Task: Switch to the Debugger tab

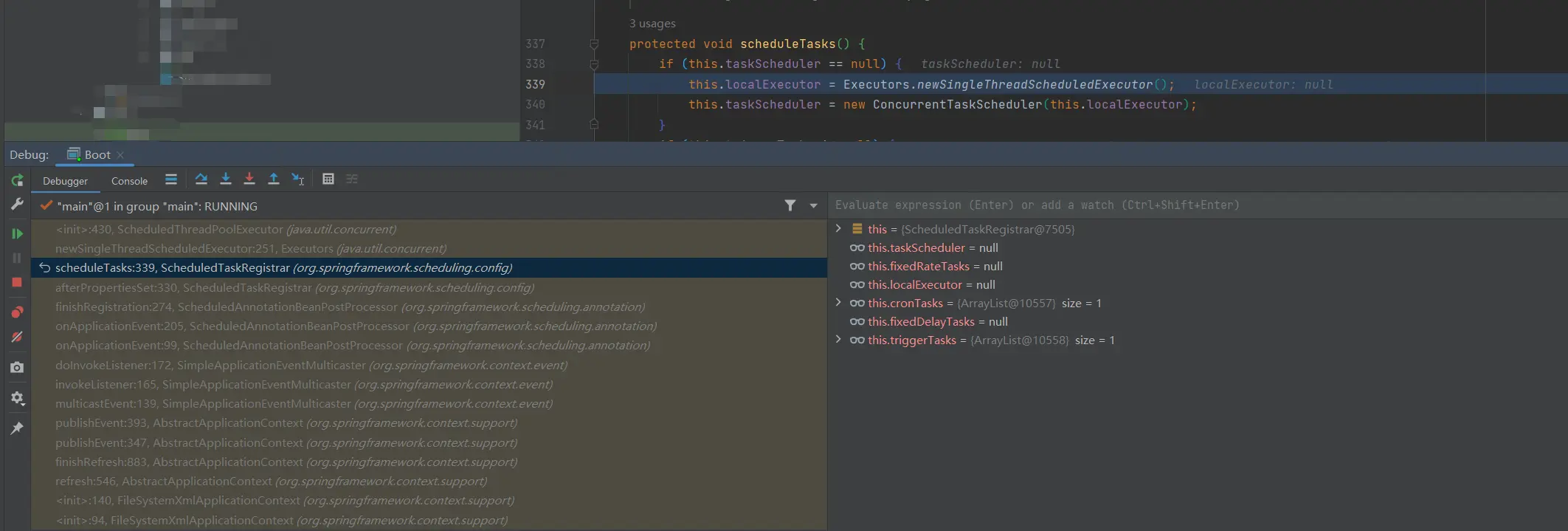Action: point(65,181)
